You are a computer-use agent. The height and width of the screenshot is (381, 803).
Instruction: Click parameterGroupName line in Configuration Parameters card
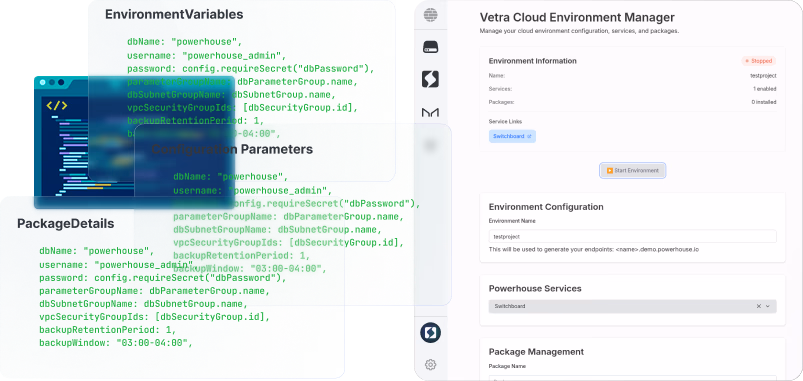(x=288, y=217)
